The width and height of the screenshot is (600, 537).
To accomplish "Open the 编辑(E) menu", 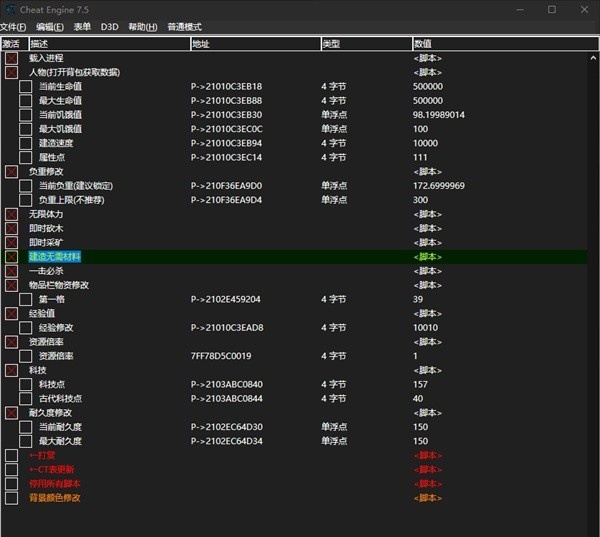I will (x=50, y=27).
